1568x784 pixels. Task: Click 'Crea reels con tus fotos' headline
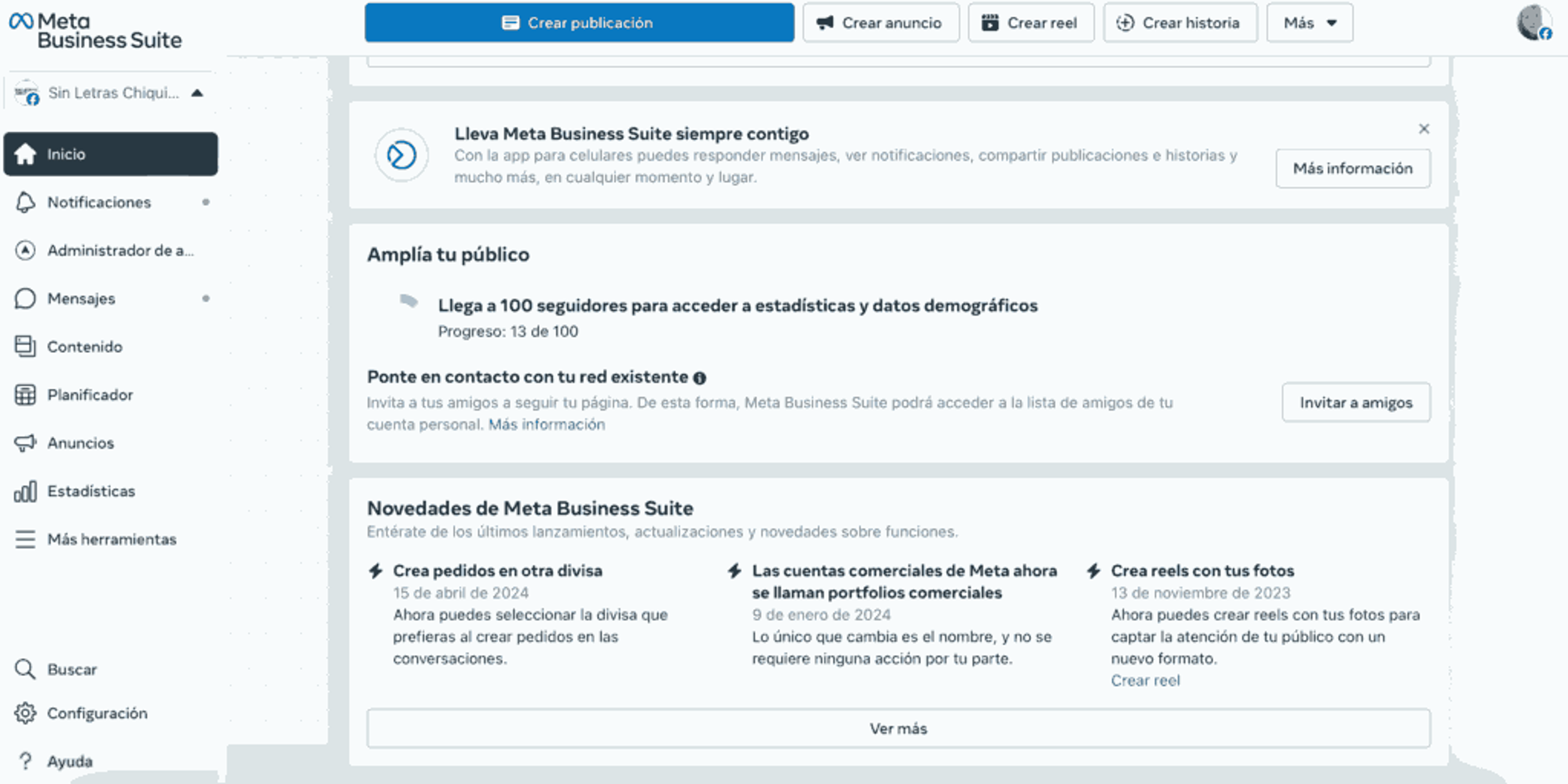1202,571
